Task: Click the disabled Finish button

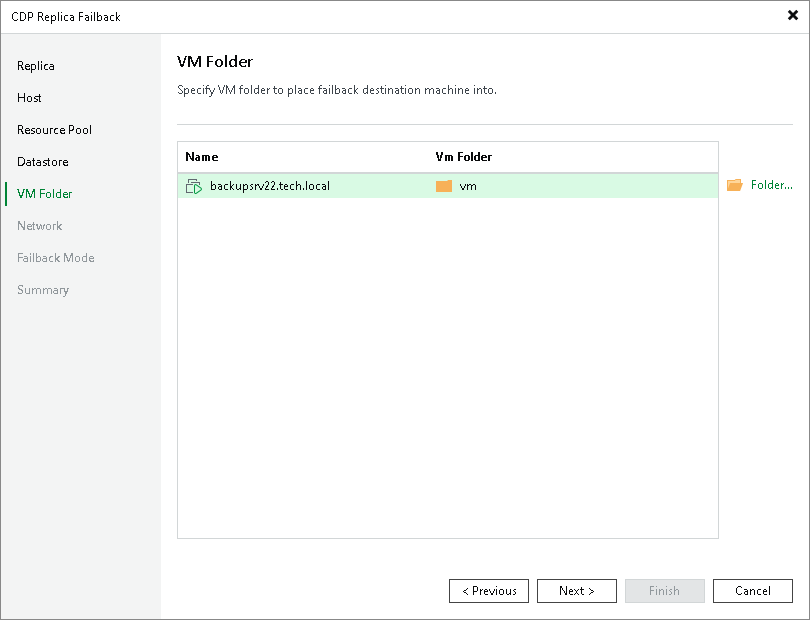Action: (x=665, y=591)
